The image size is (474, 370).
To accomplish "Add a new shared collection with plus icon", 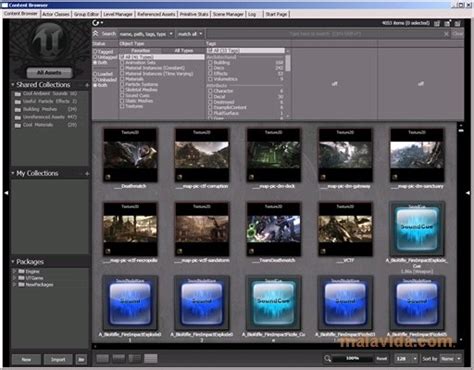I will coord(87,85).
